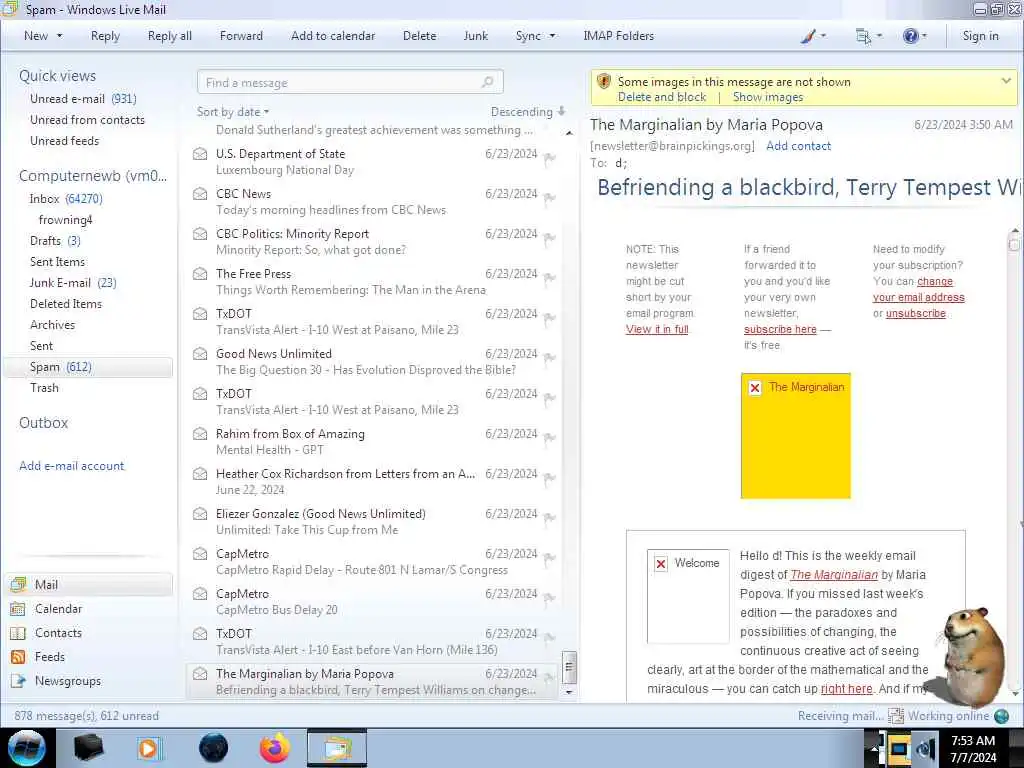The image size is (1024, 768).
Task: Click Sign in at top right
Action: (980, 36)
